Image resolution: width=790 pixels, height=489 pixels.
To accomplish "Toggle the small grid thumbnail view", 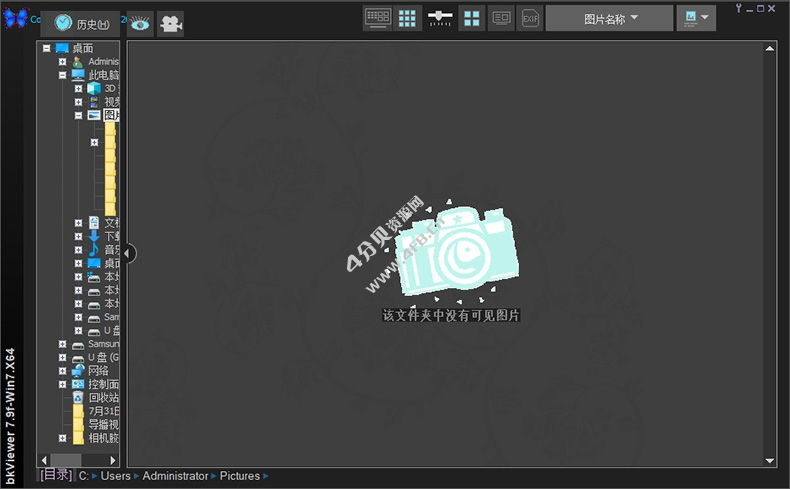I will coord(407,17).
